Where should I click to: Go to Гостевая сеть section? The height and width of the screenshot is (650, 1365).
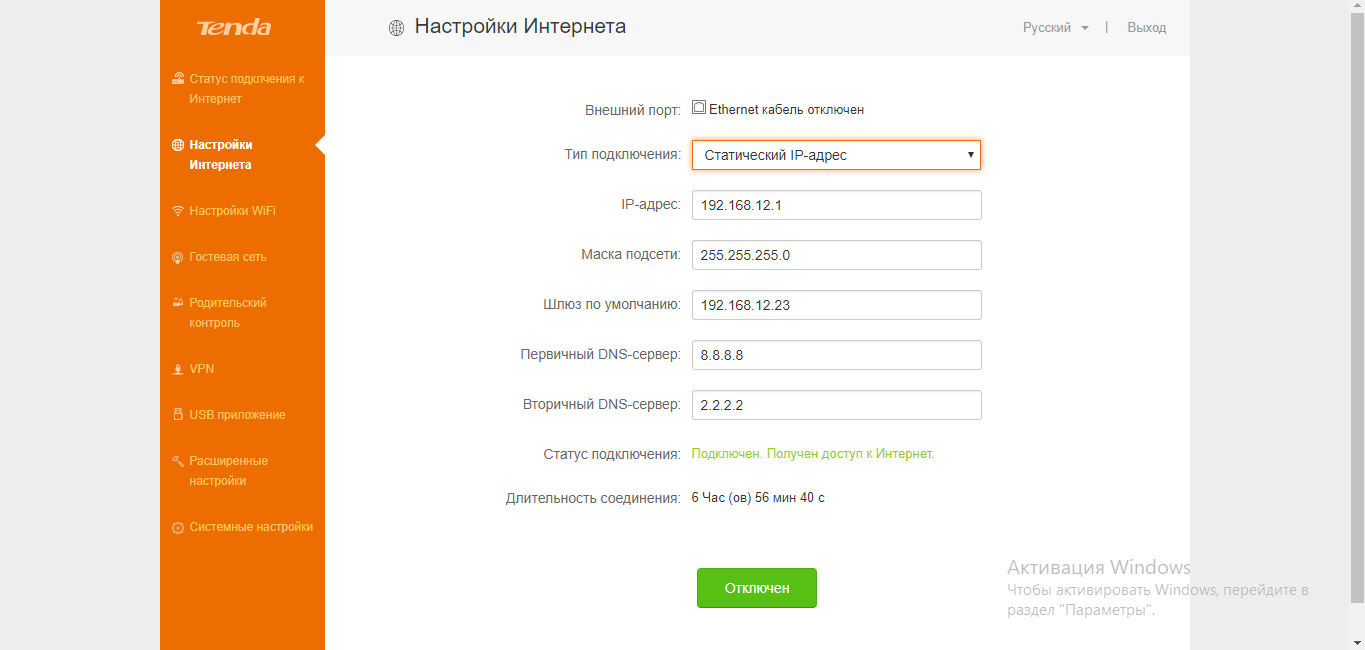(228, 257)
